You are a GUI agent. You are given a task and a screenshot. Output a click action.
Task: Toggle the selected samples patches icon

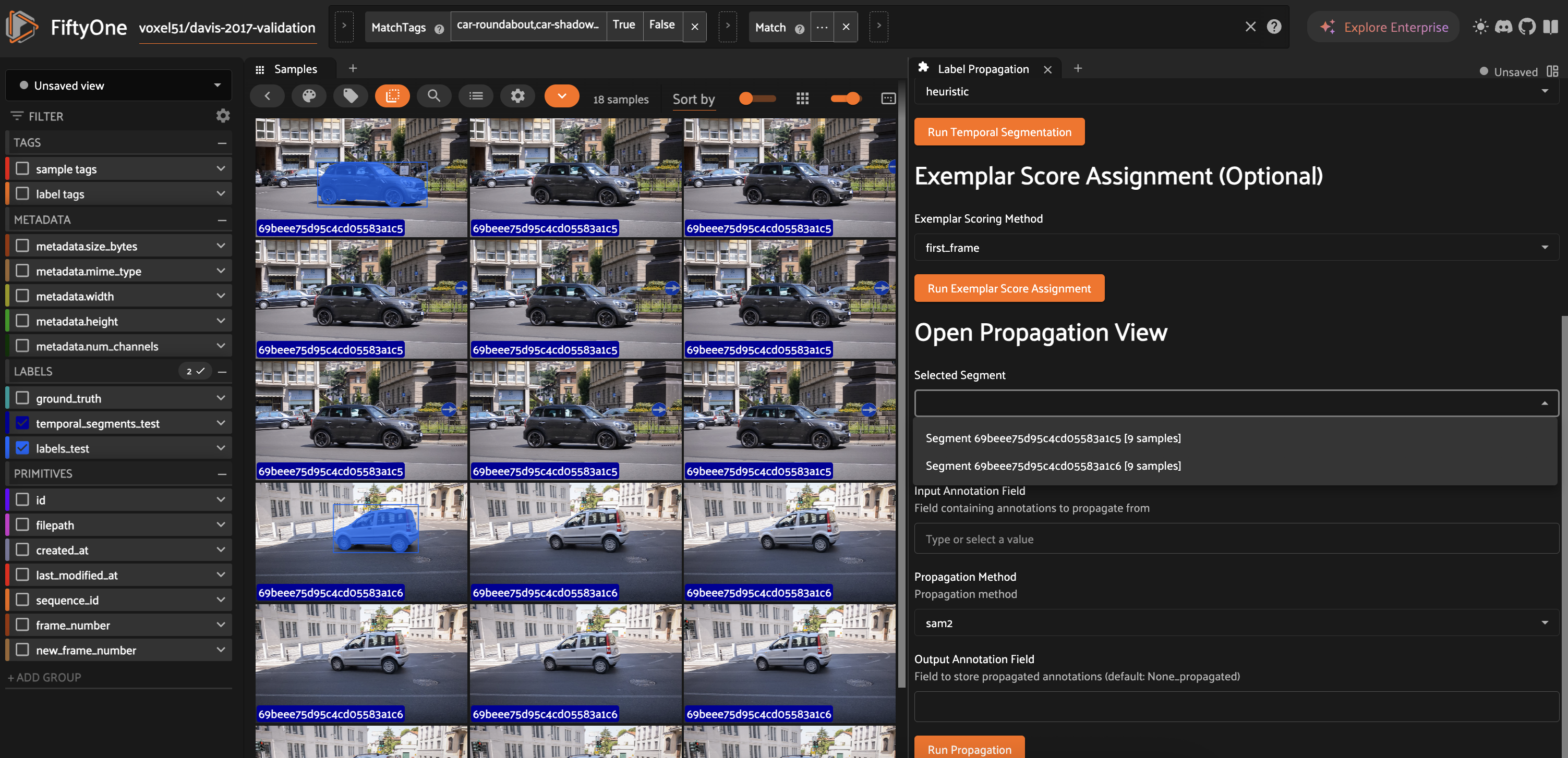[x=393, y=96]
